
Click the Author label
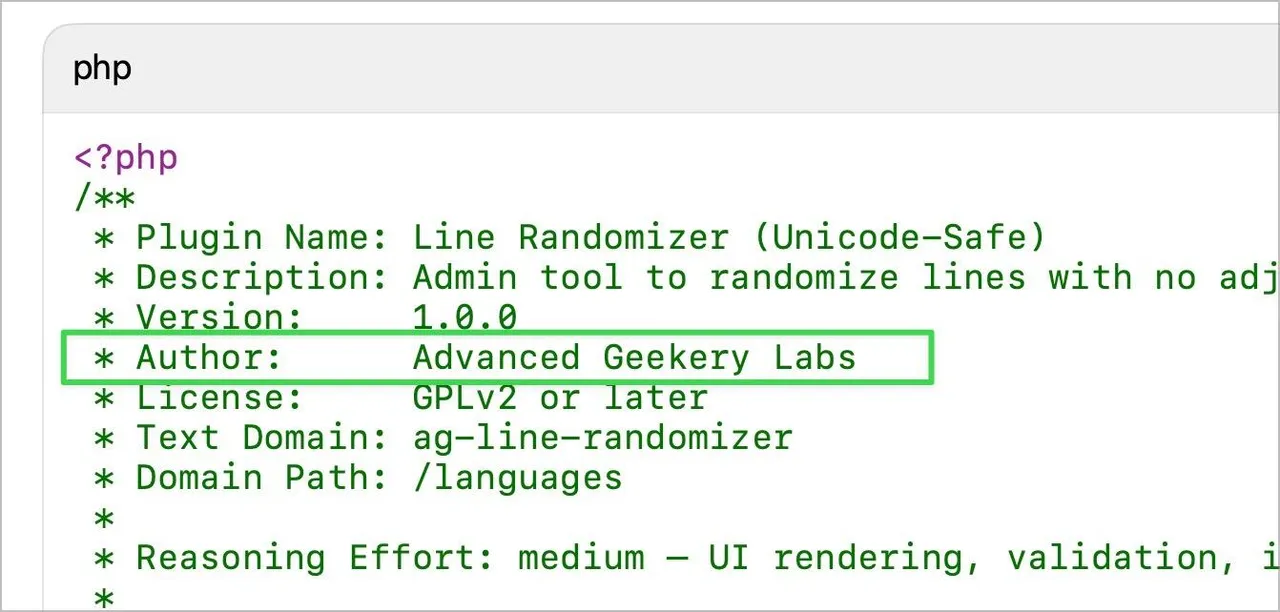(209, 358)
